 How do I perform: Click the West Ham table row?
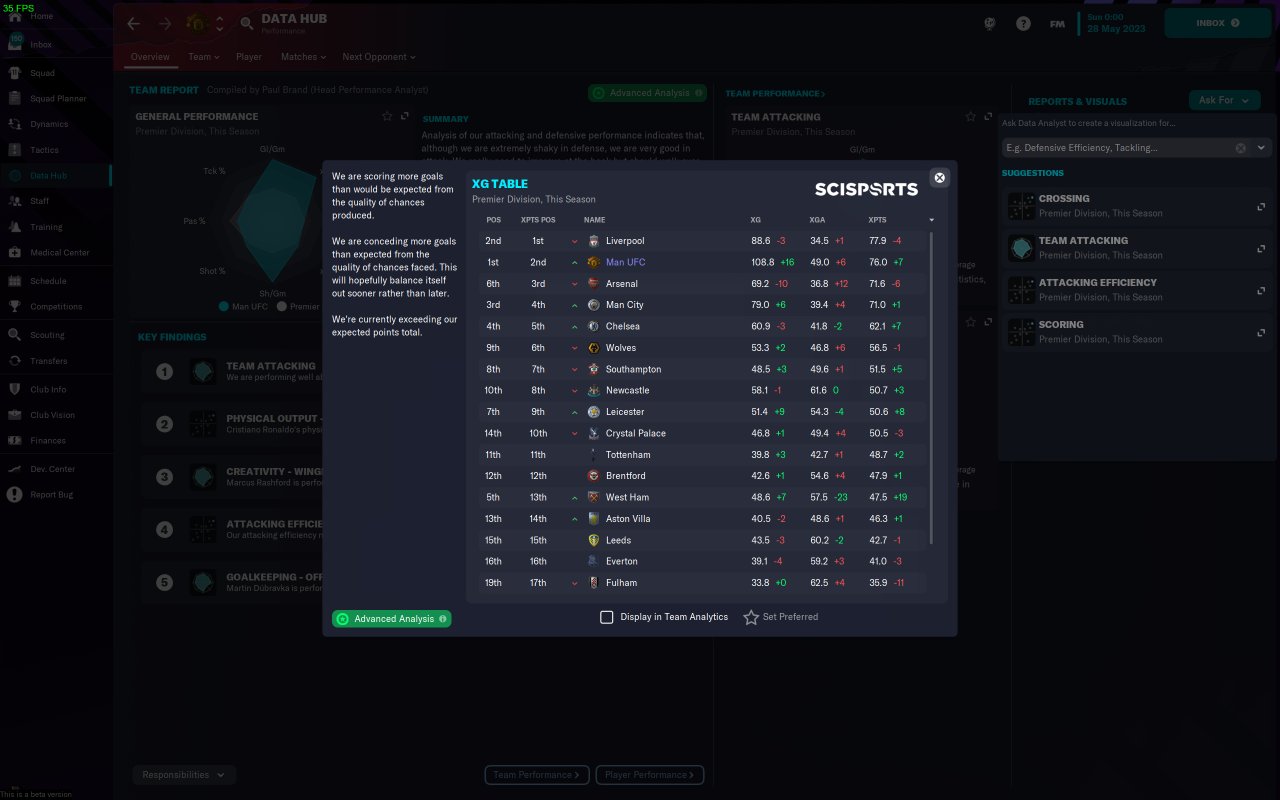(701, 497)
